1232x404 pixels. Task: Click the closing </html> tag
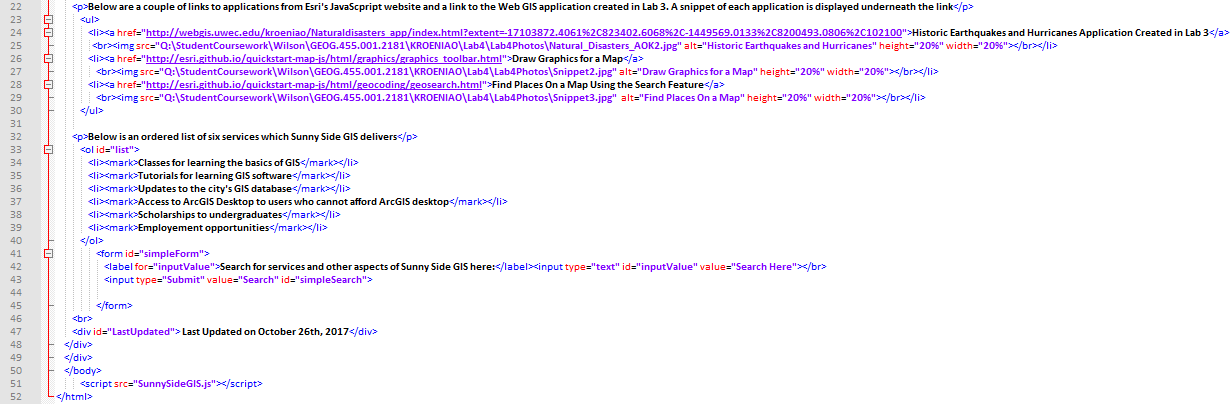(75, 396)
